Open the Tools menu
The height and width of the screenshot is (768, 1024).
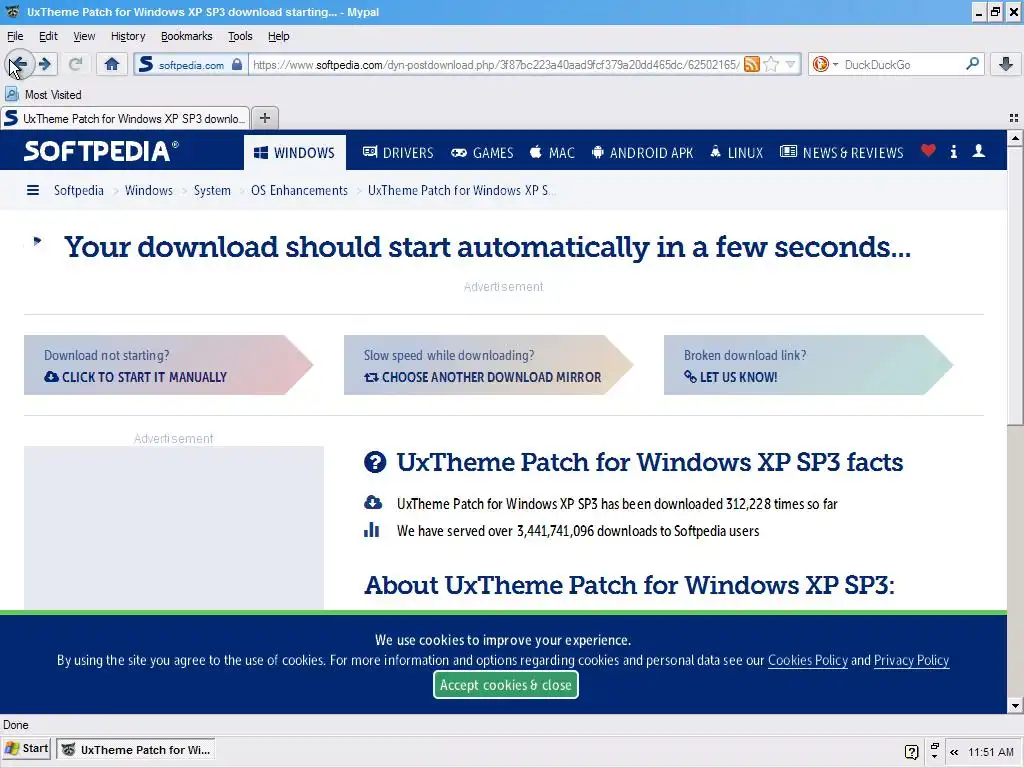click(x=240, y=36)
